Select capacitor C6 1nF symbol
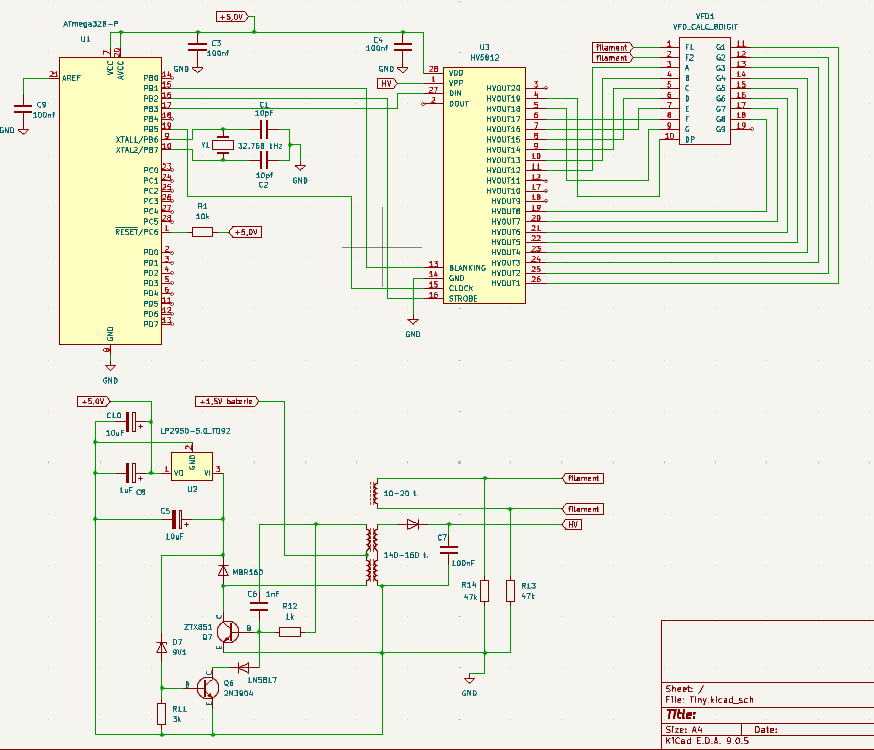Viewport: 874px width, 750px height. (259, 606)
